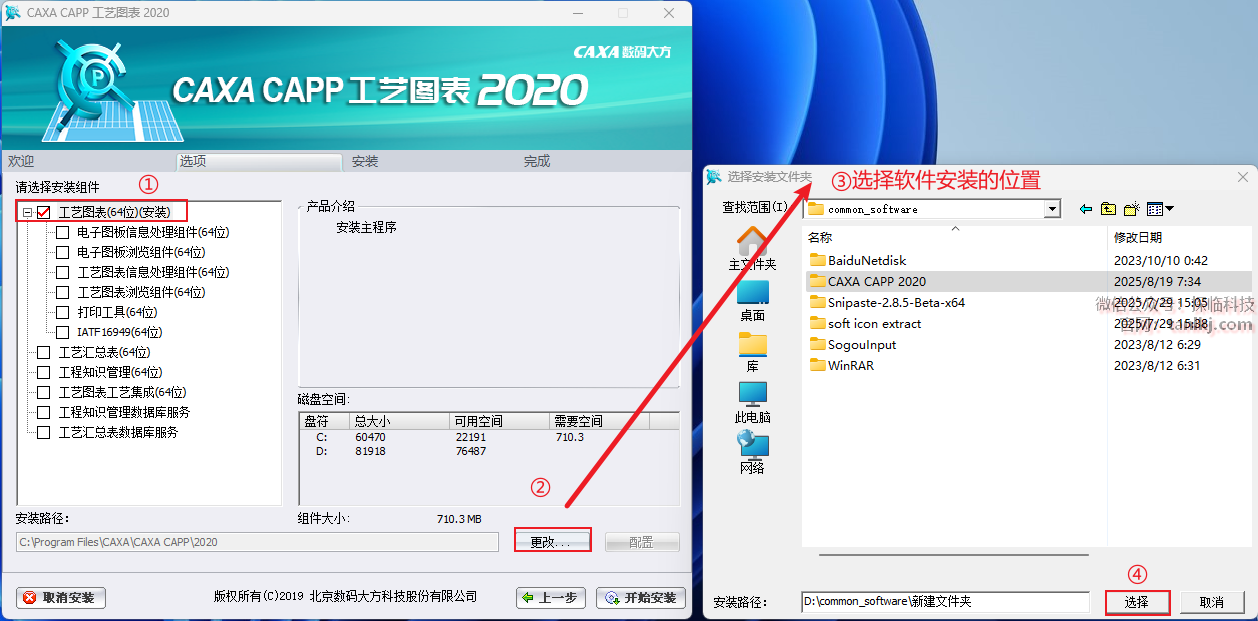Image resolution: width=1258 pixels, height=621 pixels.
Task: Check 工艺汇总表(64位) component
Action: click(43, 352)
